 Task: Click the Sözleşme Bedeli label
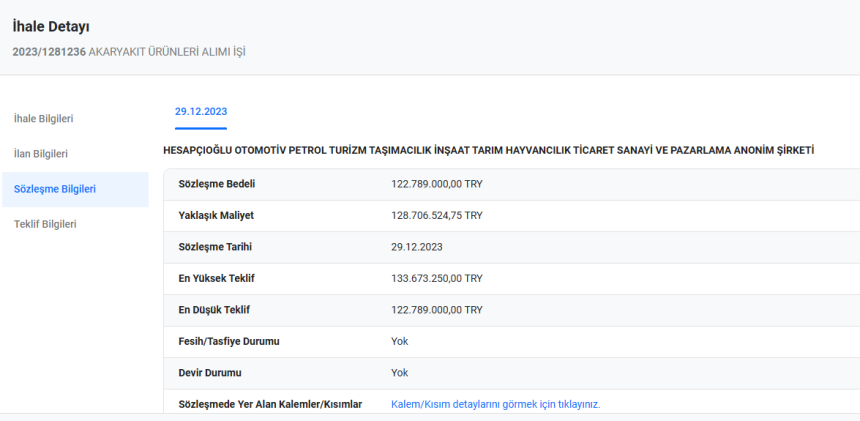pos(217,184)
